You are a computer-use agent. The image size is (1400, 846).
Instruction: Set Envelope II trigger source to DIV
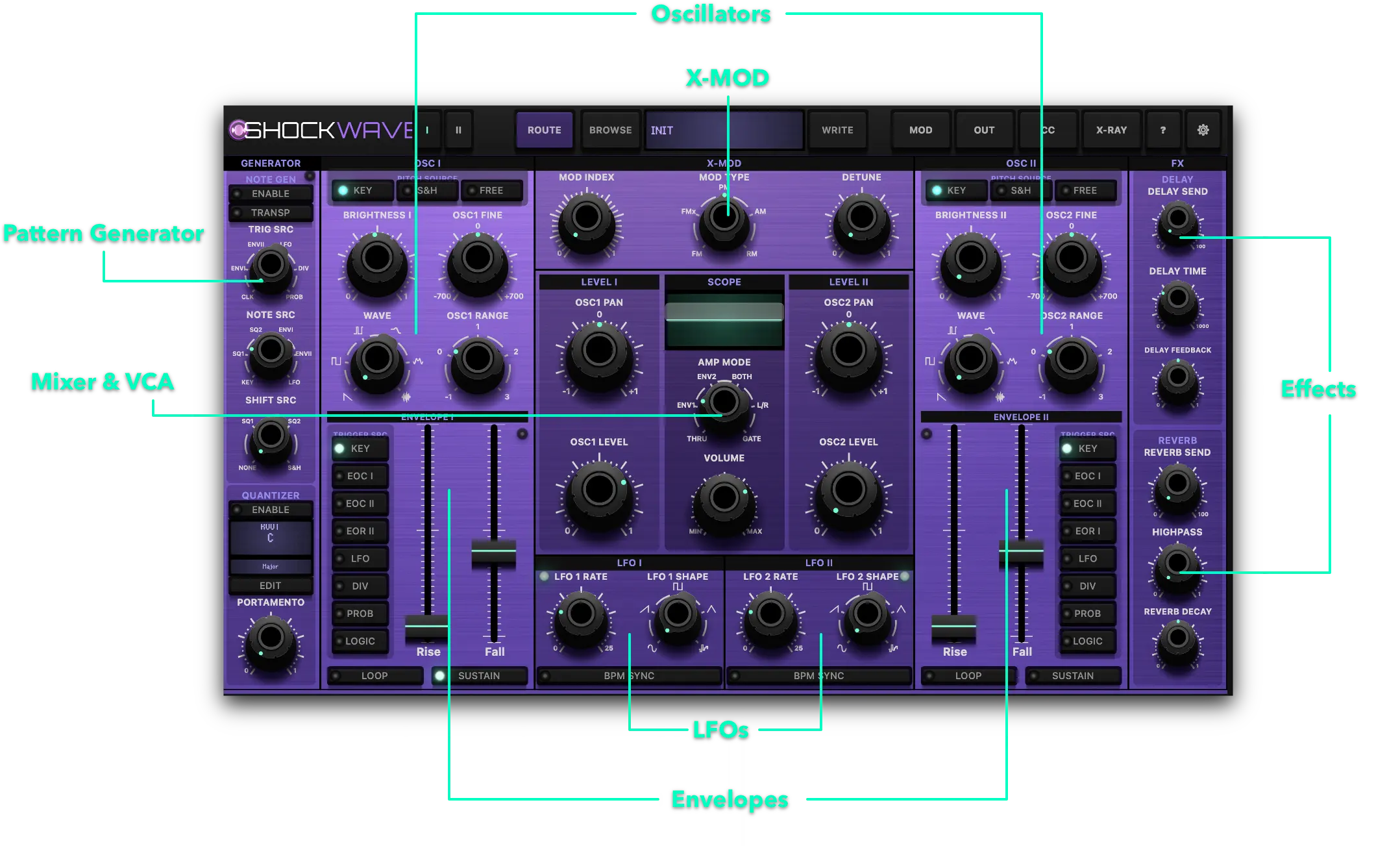coord(1088,586)
